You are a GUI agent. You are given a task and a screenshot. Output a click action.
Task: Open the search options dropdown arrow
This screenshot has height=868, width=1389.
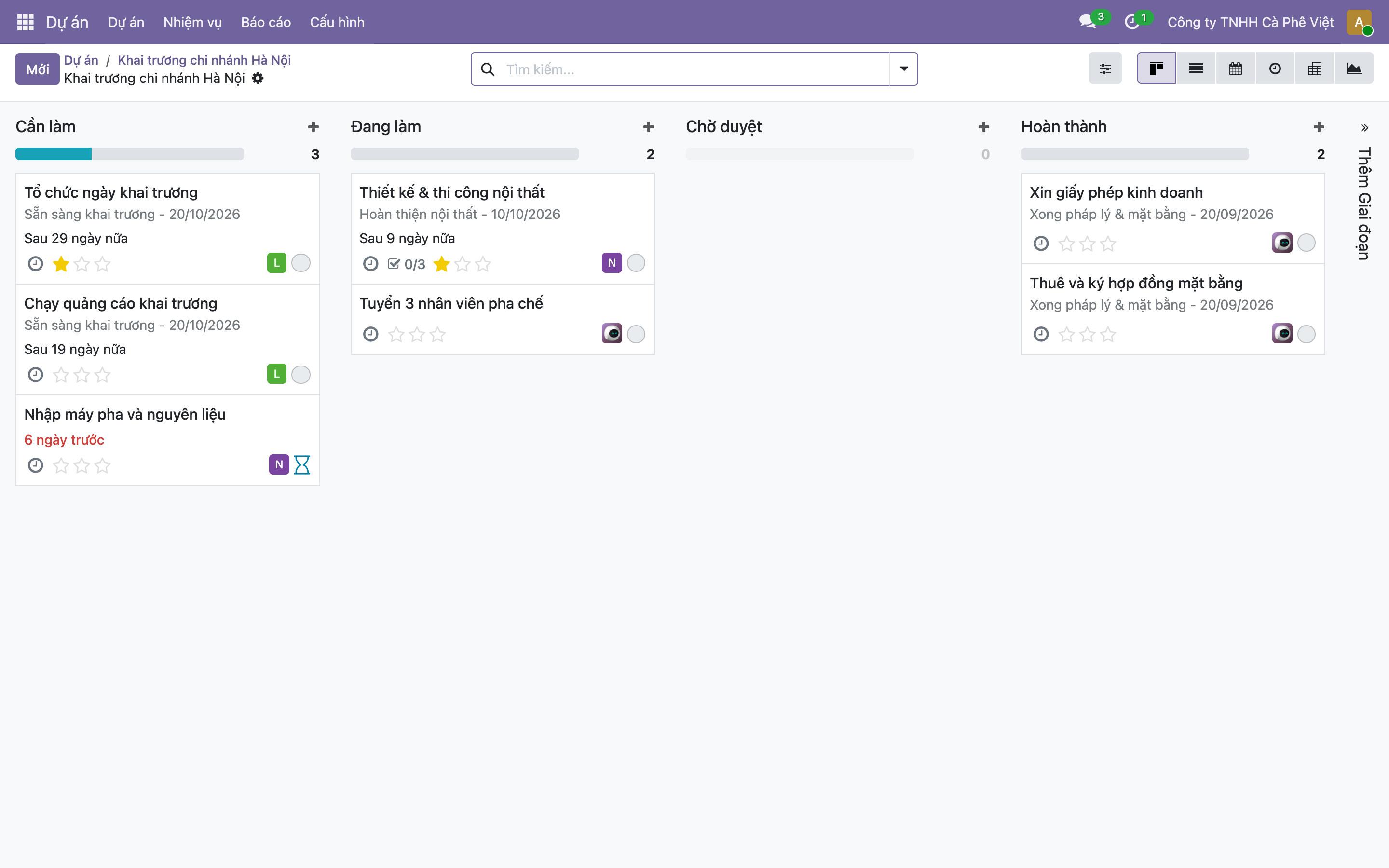point(904,69)
